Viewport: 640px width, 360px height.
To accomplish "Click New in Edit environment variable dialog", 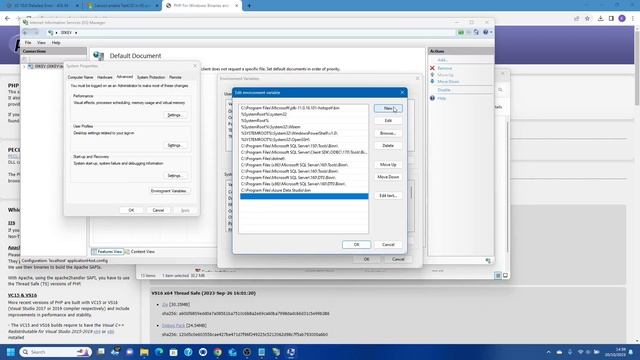I will (x=388, y=108).
